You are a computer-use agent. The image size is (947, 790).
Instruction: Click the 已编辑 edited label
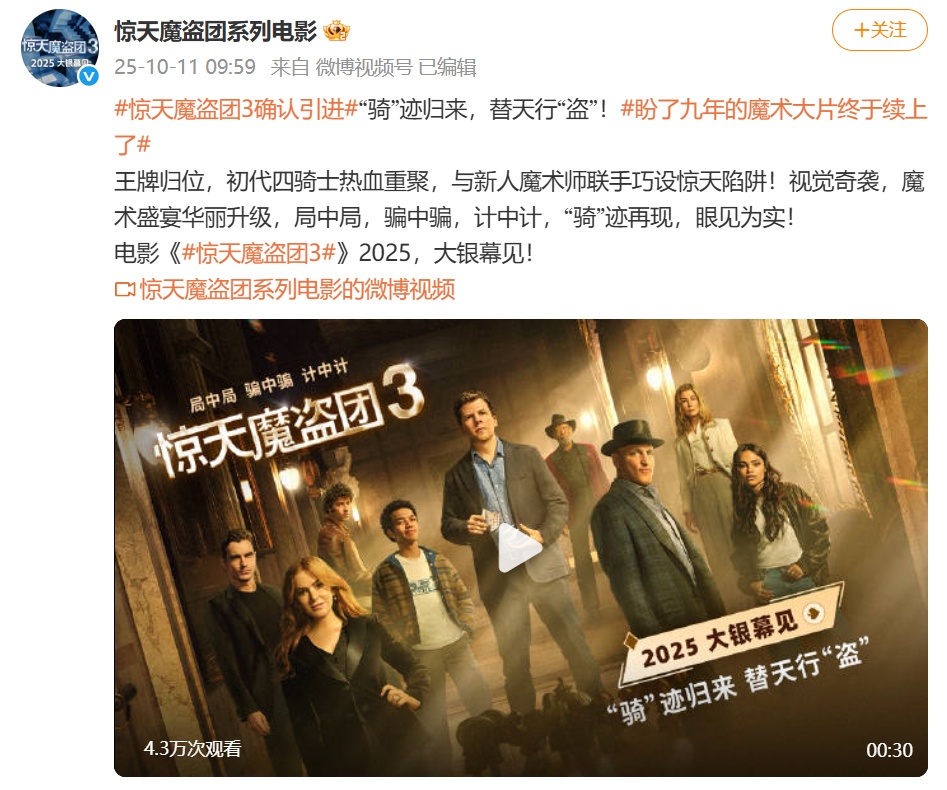pyautogui.click(x=447, y=67)
